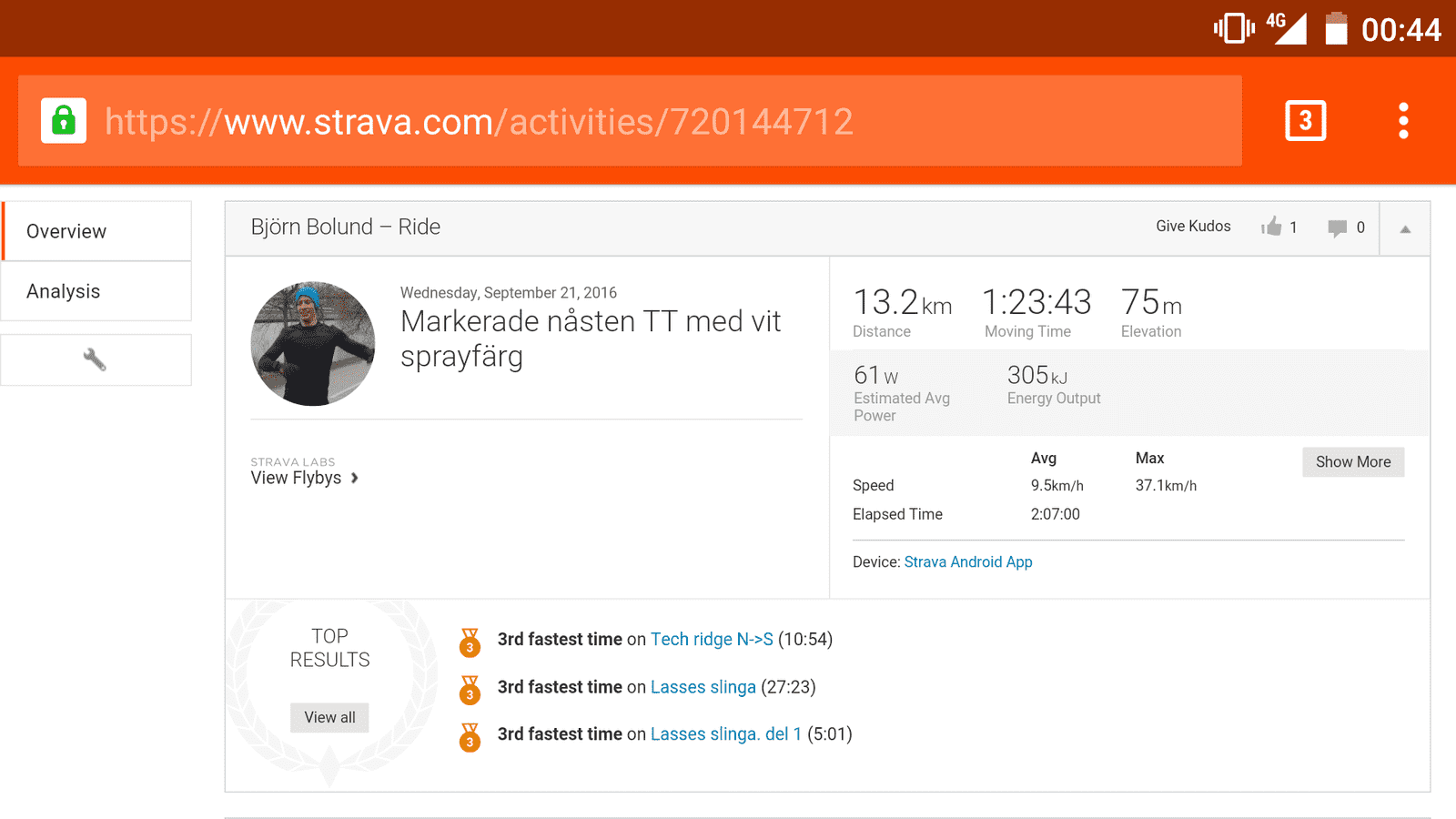
Task: Open the Lasses slinga segment link
Action: point(703,687)
